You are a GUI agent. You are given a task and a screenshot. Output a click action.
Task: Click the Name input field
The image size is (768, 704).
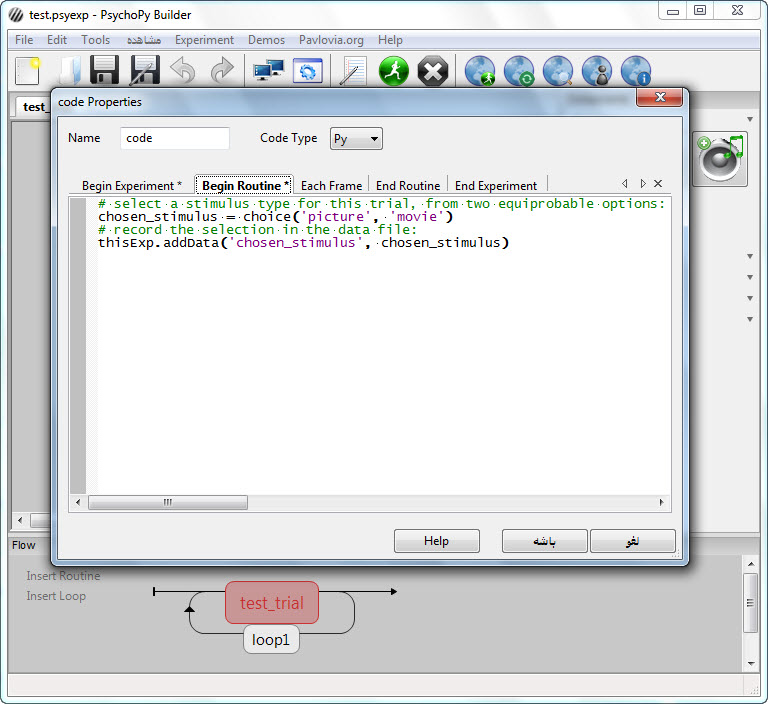tap(175, 138)
